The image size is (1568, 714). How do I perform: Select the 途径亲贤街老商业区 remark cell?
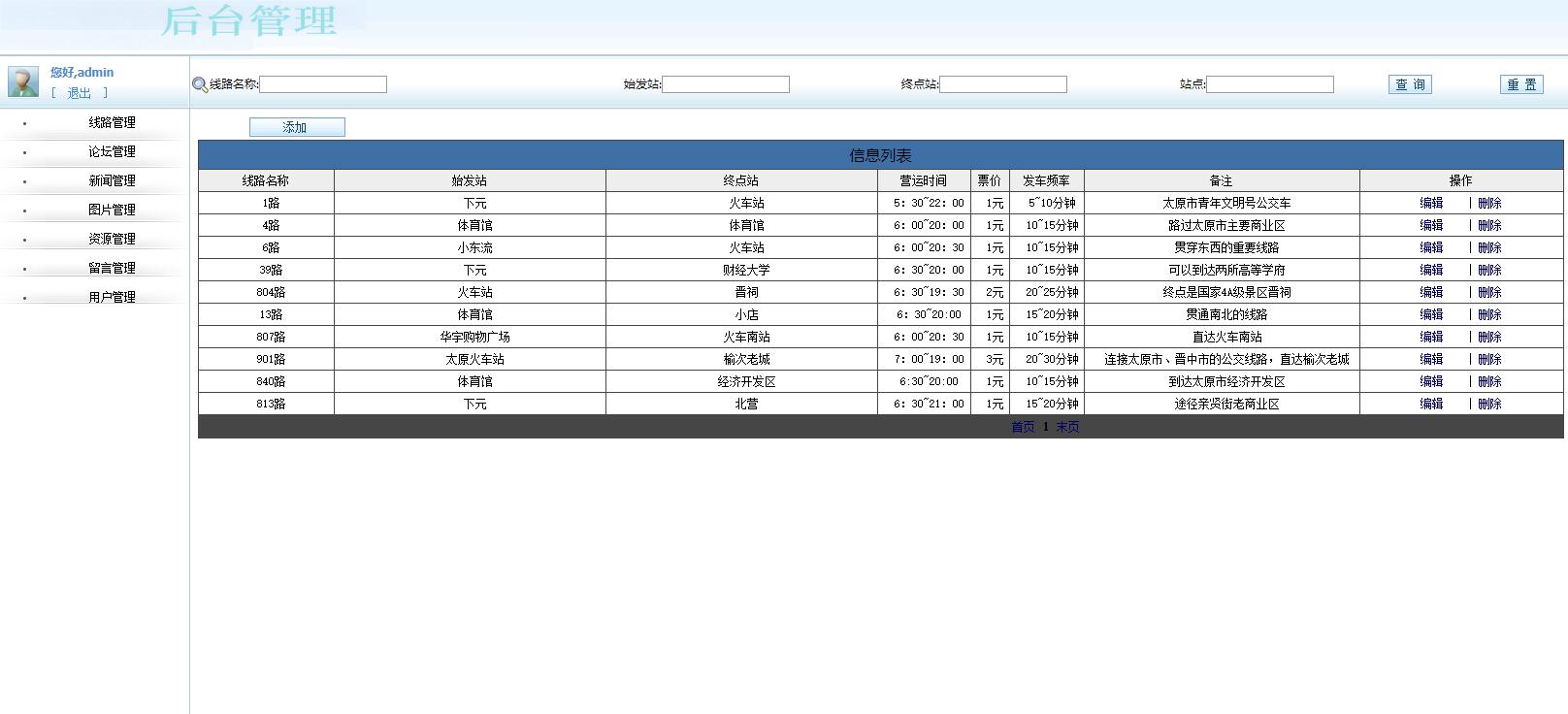(x=1222, y=404)
